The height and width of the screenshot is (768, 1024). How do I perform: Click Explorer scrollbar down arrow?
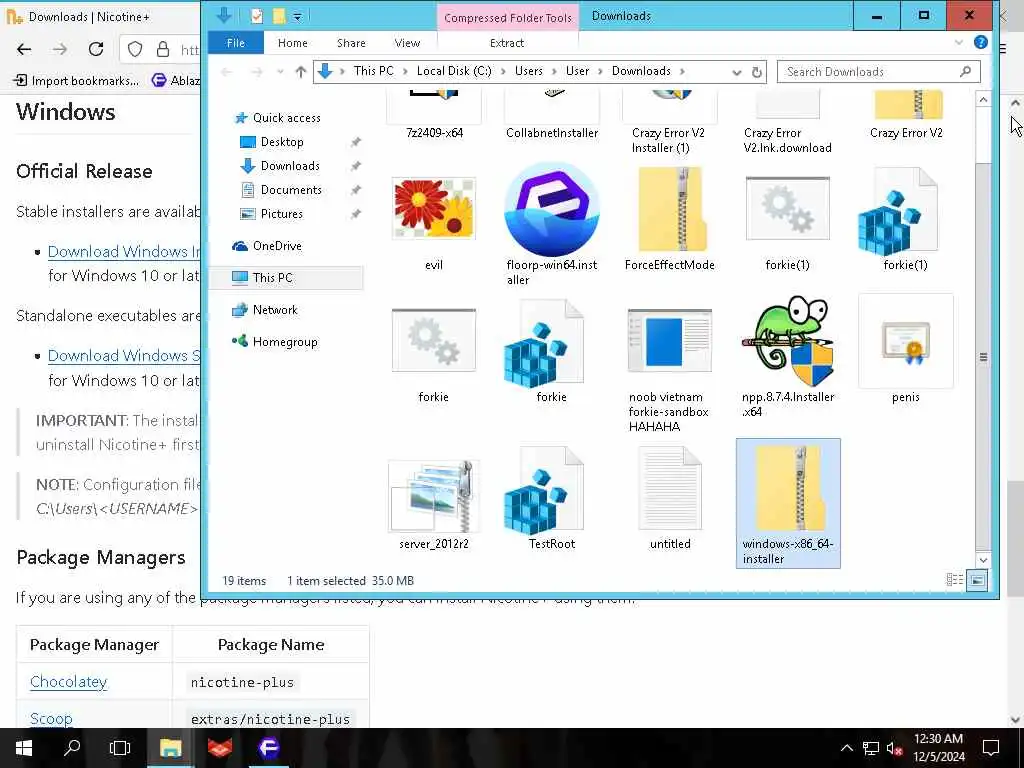[983, 560]
